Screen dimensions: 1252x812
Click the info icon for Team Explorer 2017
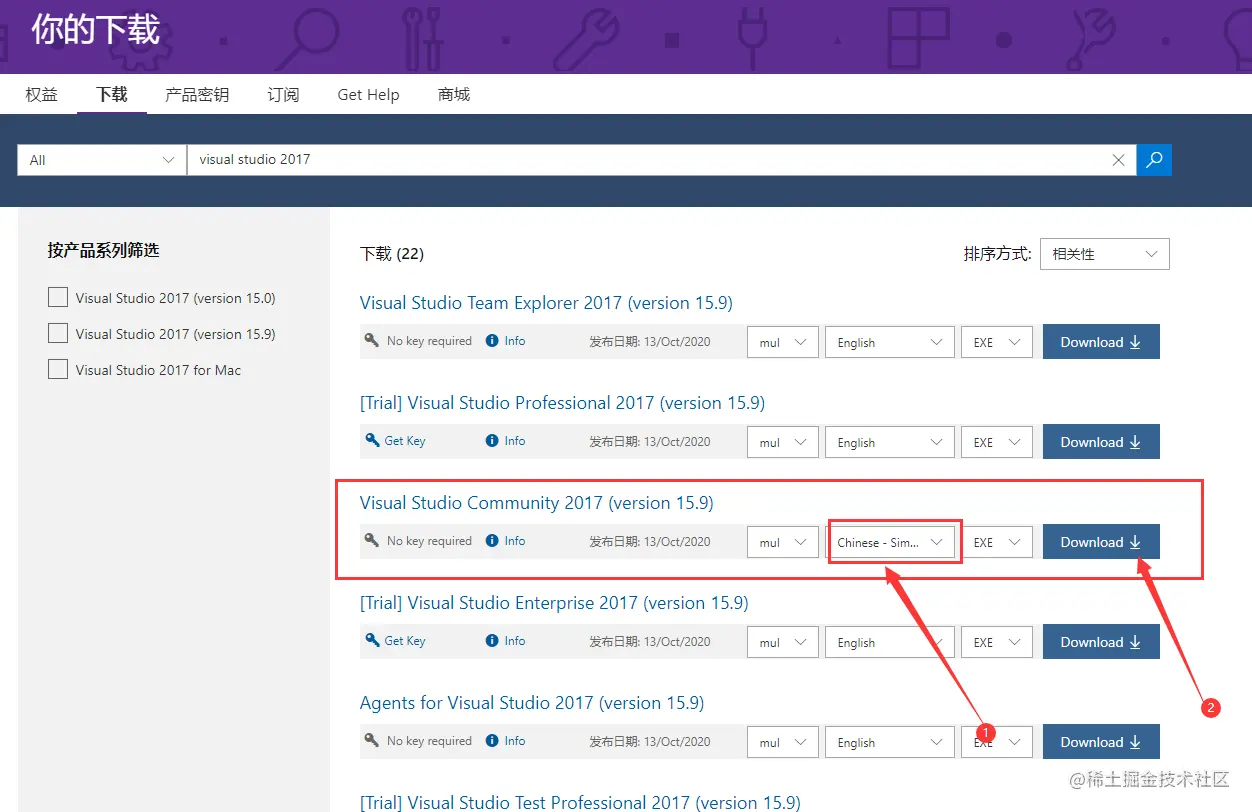coord(492,341)
